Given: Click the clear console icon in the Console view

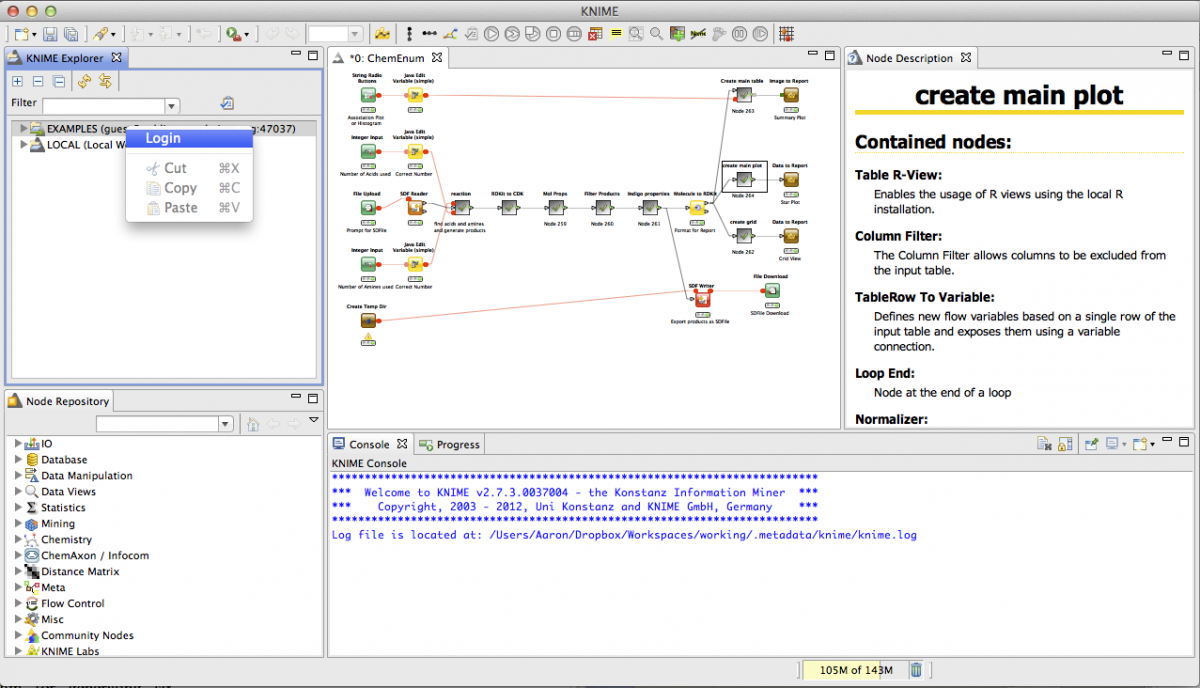Looking at the screenshot, I should (1044, 441).
